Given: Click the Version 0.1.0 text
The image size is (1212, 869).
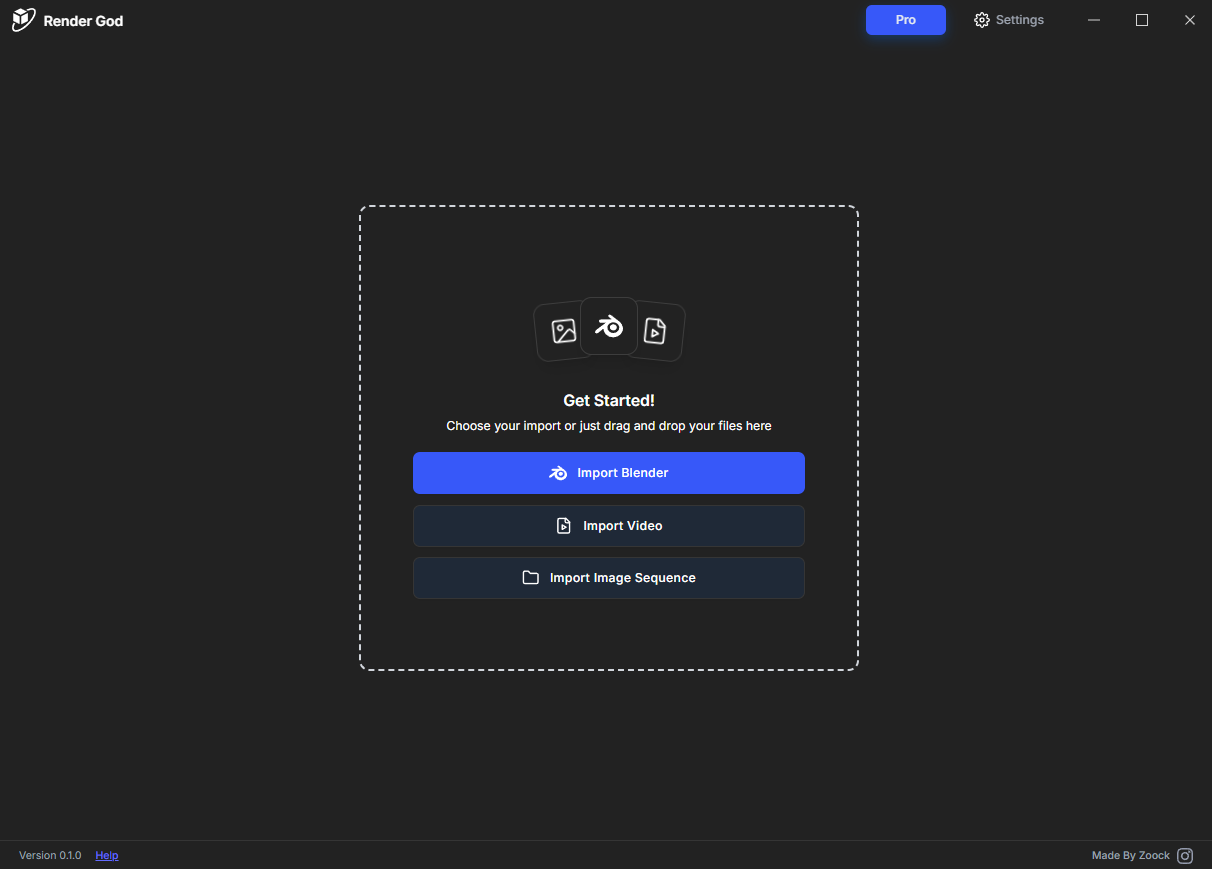Looking at the screenshot, I should click(x=49, y=855).
